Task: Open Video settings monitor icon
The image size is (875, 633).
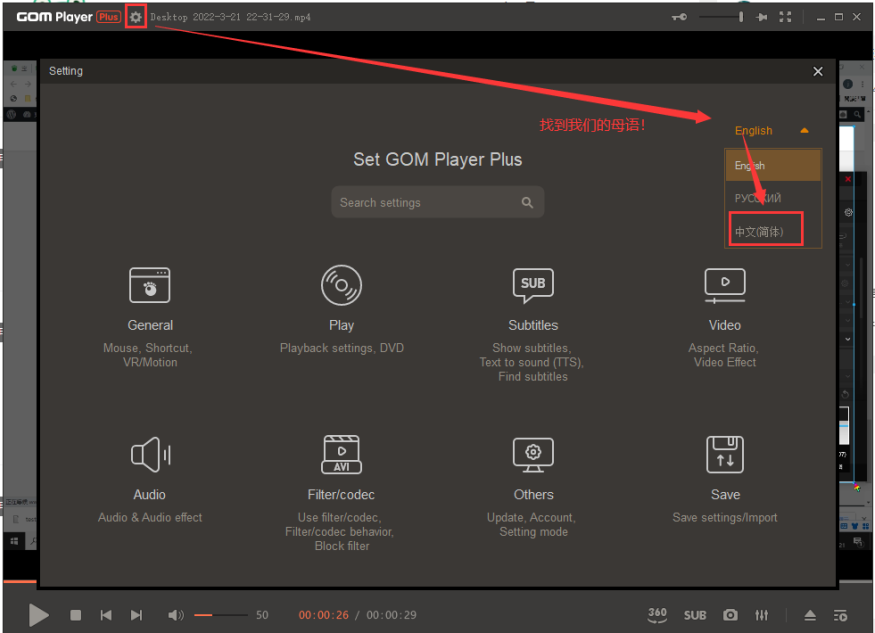Action: tap(724, 286)
